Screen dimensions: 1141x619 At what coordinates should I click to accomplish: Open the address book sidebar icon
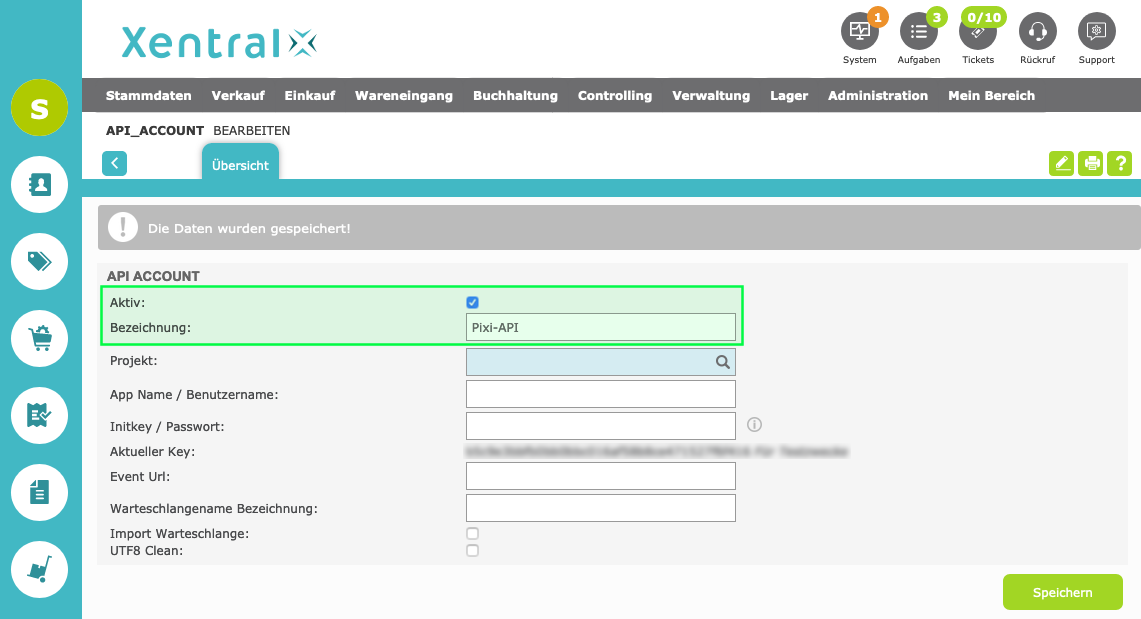39,184
